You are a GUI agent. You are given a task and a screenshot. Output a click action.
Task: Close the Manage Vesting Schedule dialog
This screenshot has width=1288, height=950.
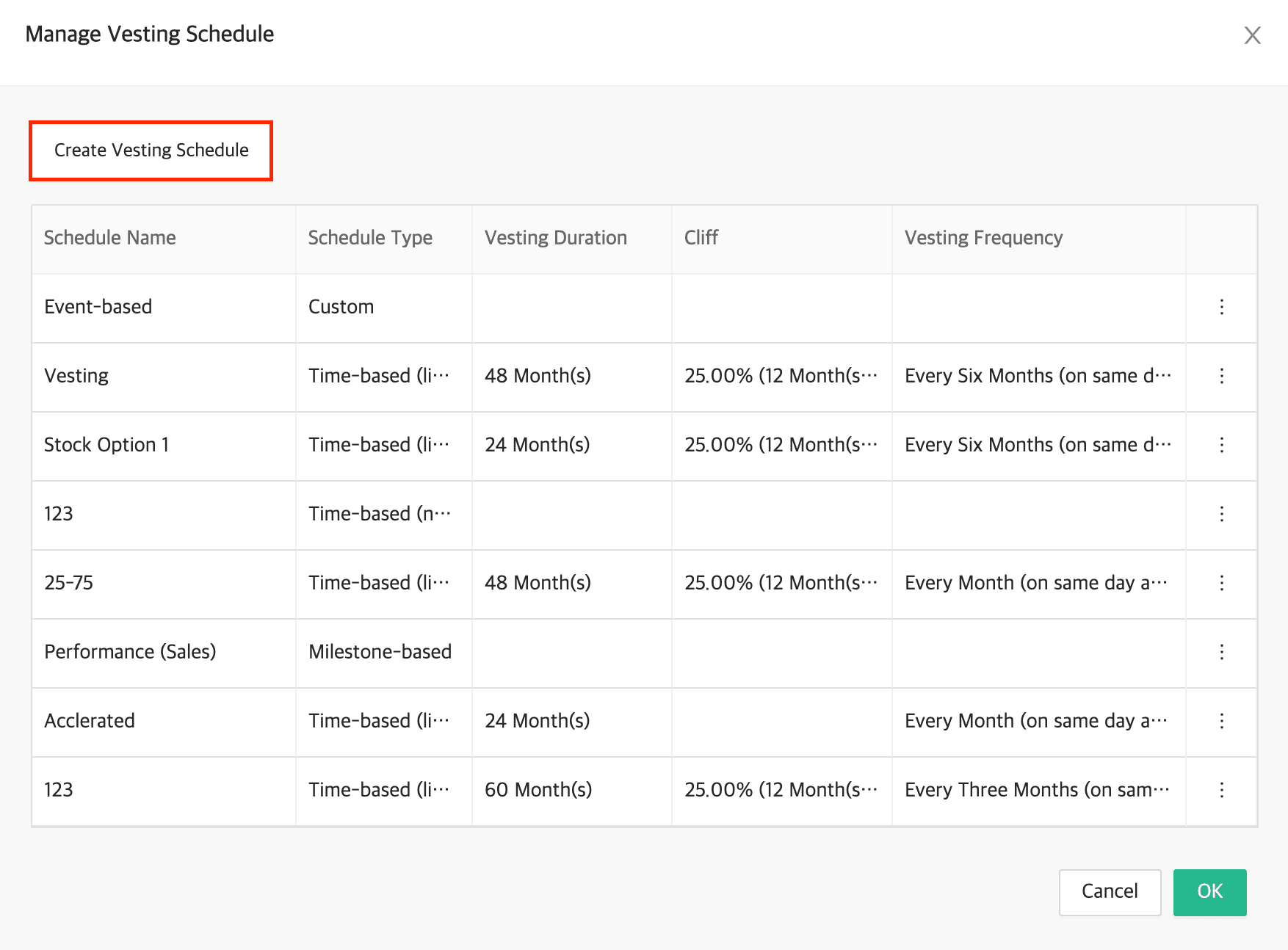click(x=1252, y=35)
